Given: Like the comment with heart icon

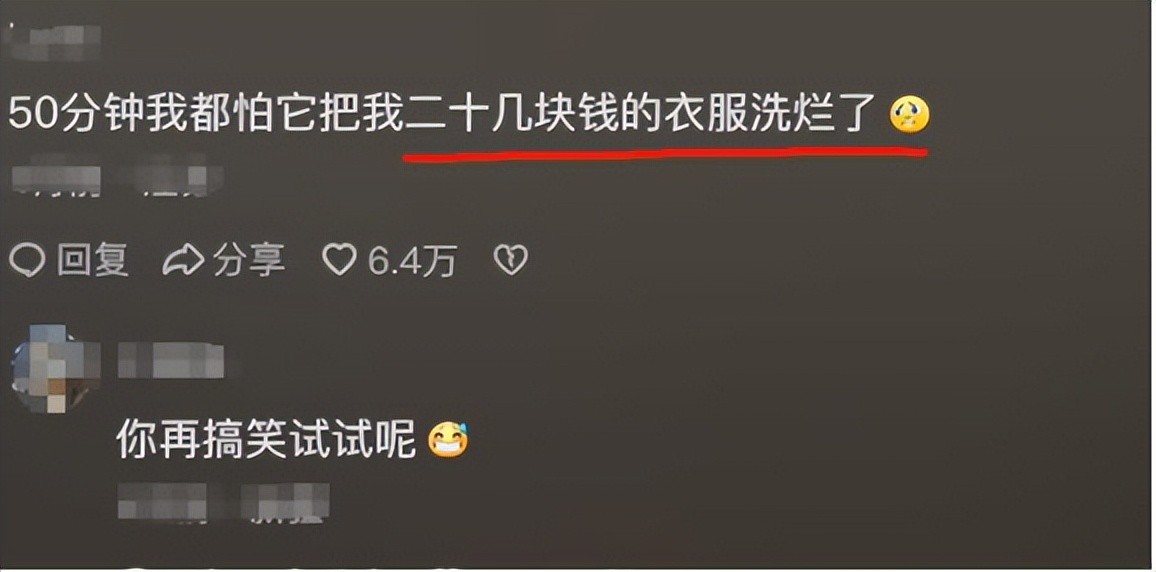Looking at the screenshot, I should (340, 260).
